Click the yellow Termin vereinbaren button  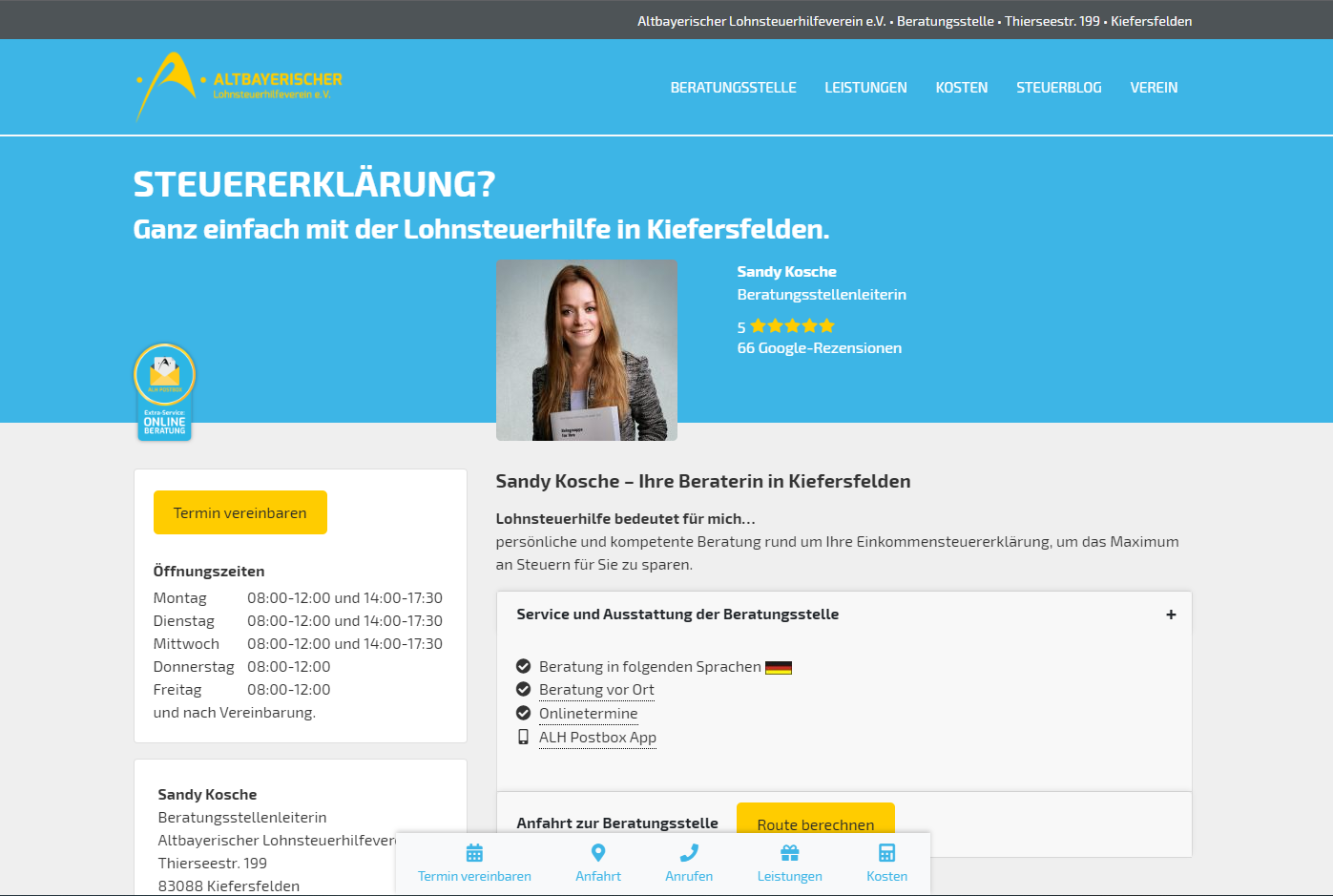[240, 512]
